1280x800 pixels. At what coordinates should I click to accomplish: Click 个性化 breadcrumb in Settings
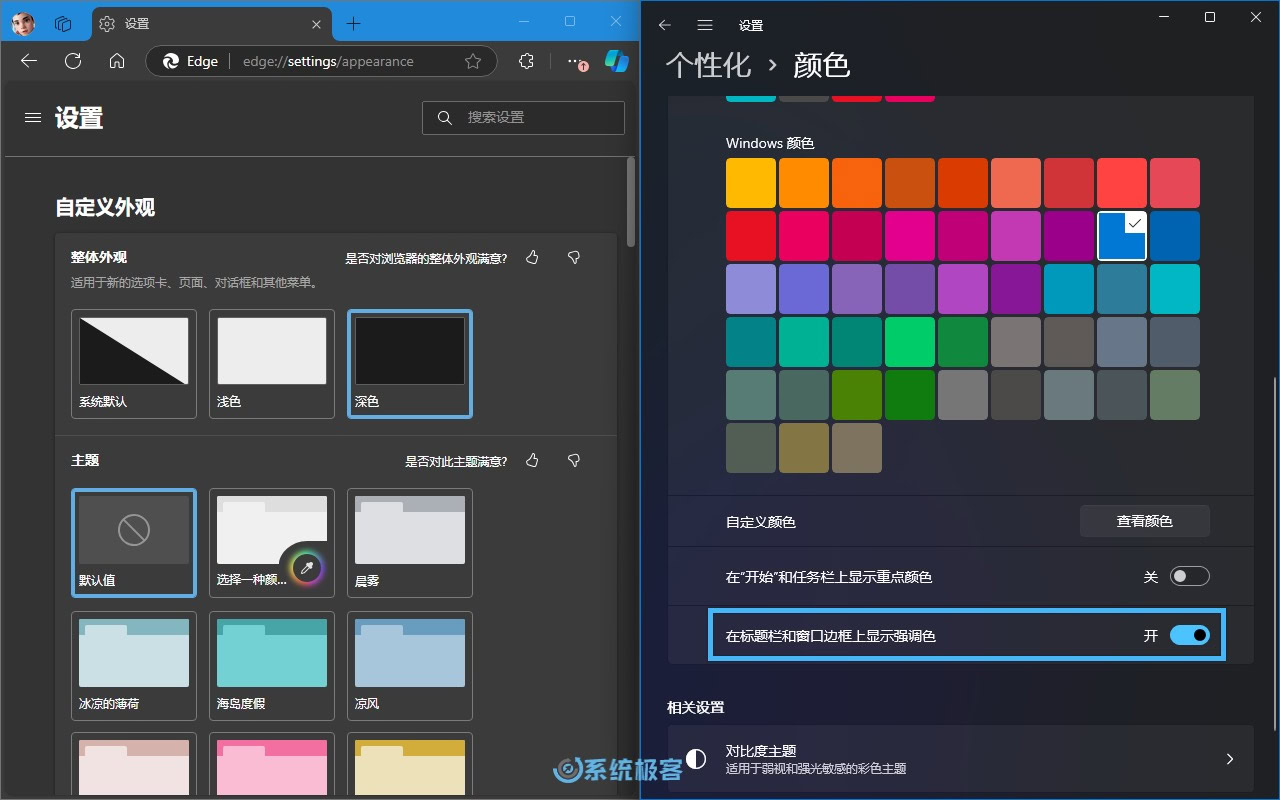708,65
